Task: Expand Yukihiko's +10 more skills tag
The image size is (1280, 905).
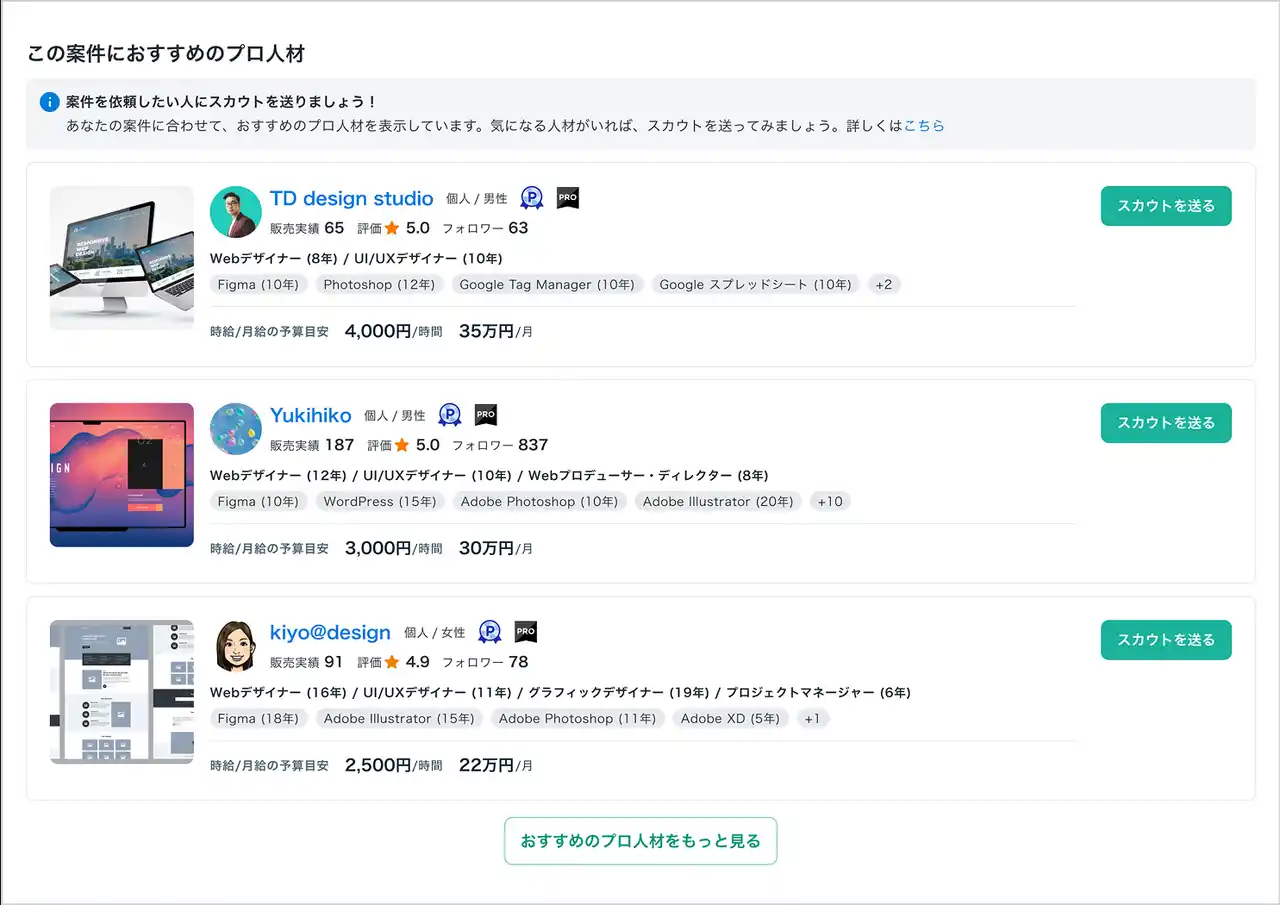Action: 830,502
